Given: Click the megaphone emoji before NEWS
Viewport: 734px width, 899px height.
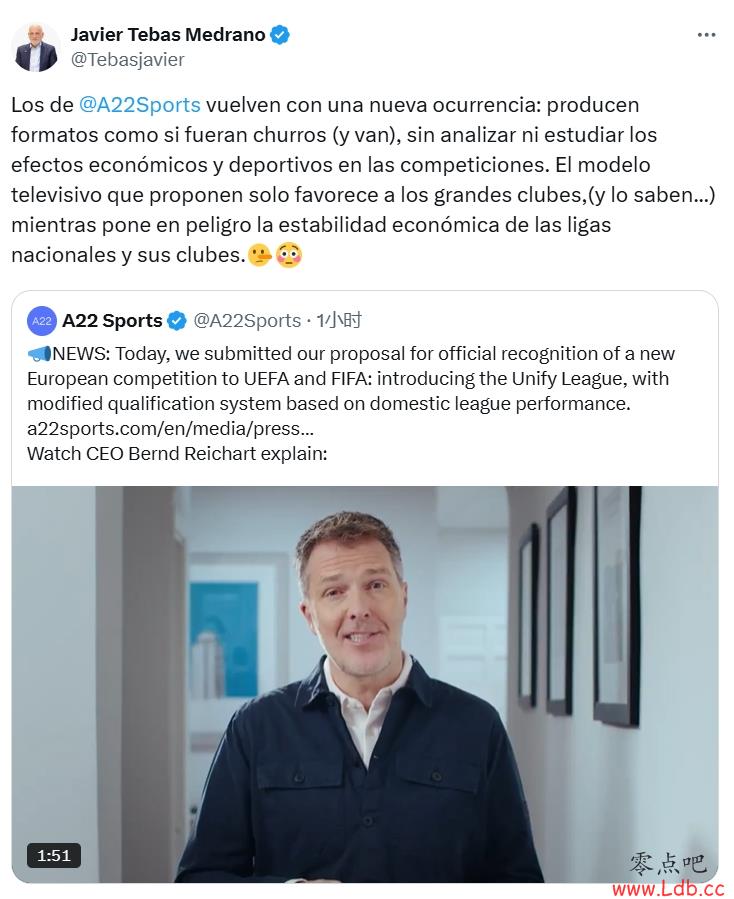Looking at the screenshot, I should (x=39, y=354).
